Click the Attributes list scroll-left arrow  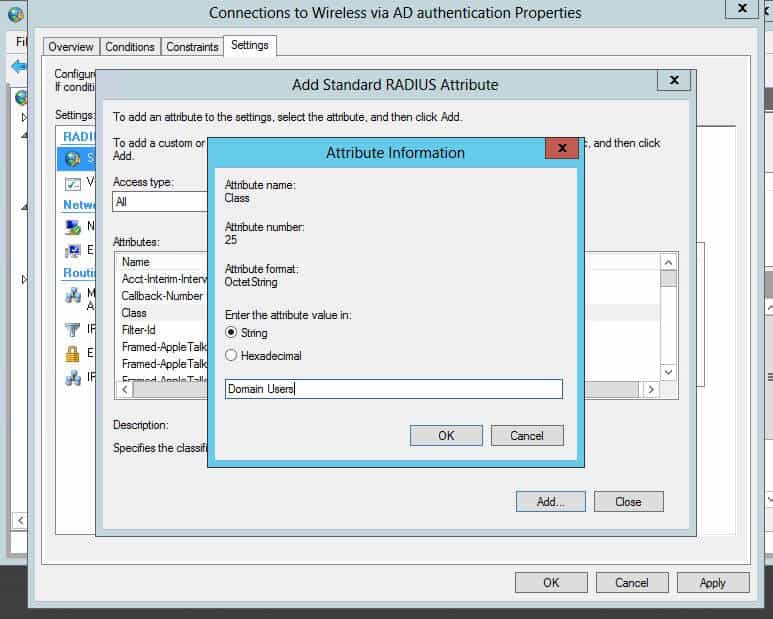[125, 389]
